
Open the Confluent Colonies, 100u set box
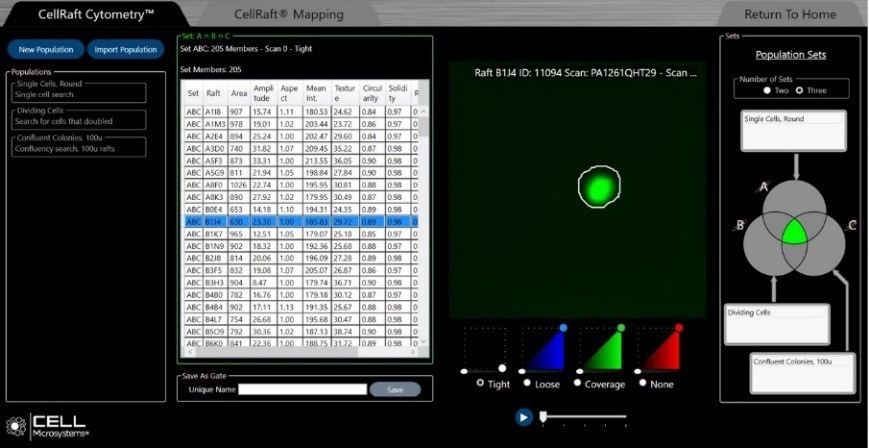[x=802, y=371]
